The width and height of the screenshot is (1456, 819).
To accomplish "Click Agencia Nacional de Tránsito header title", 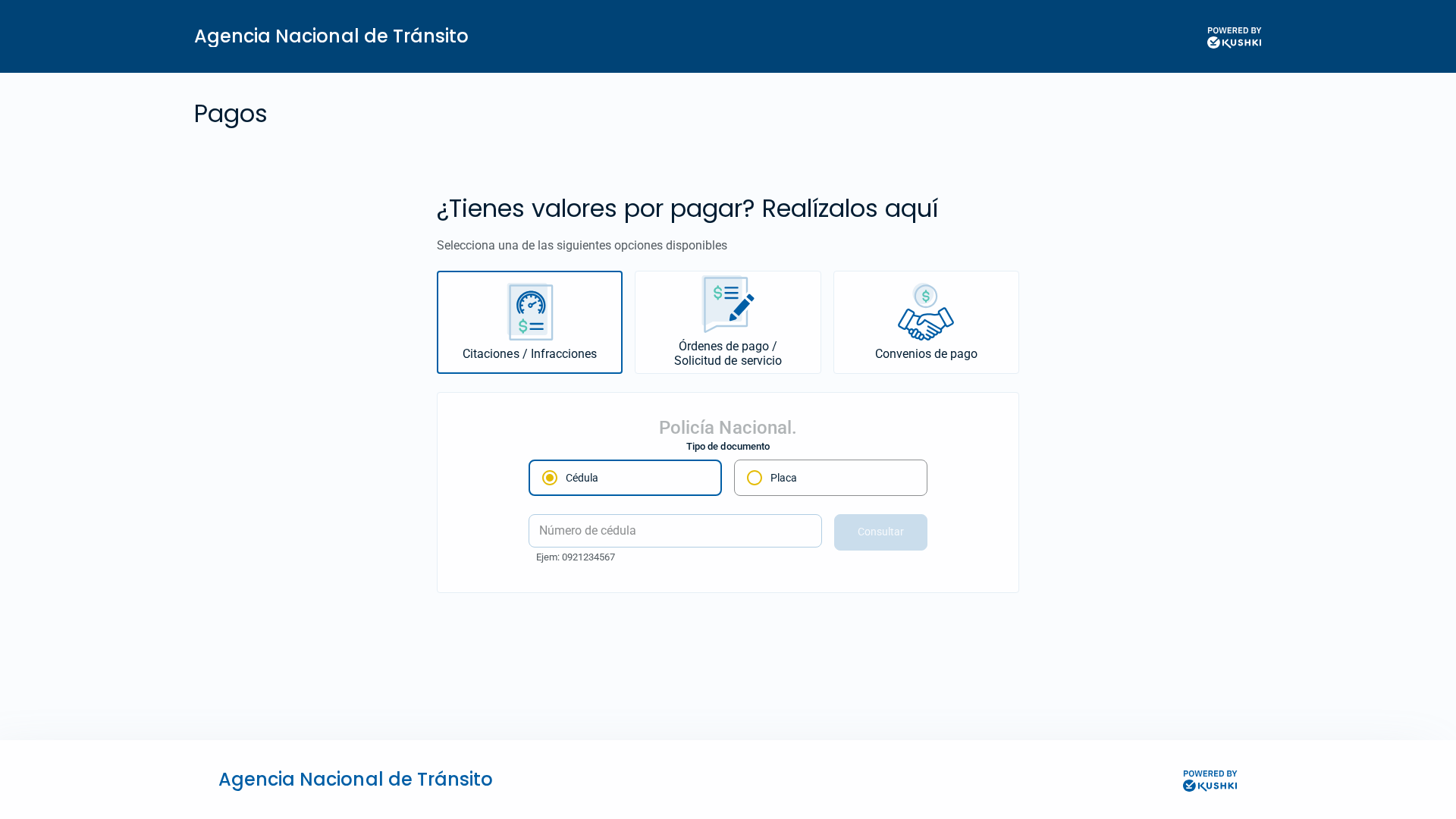I will (331, 36).
